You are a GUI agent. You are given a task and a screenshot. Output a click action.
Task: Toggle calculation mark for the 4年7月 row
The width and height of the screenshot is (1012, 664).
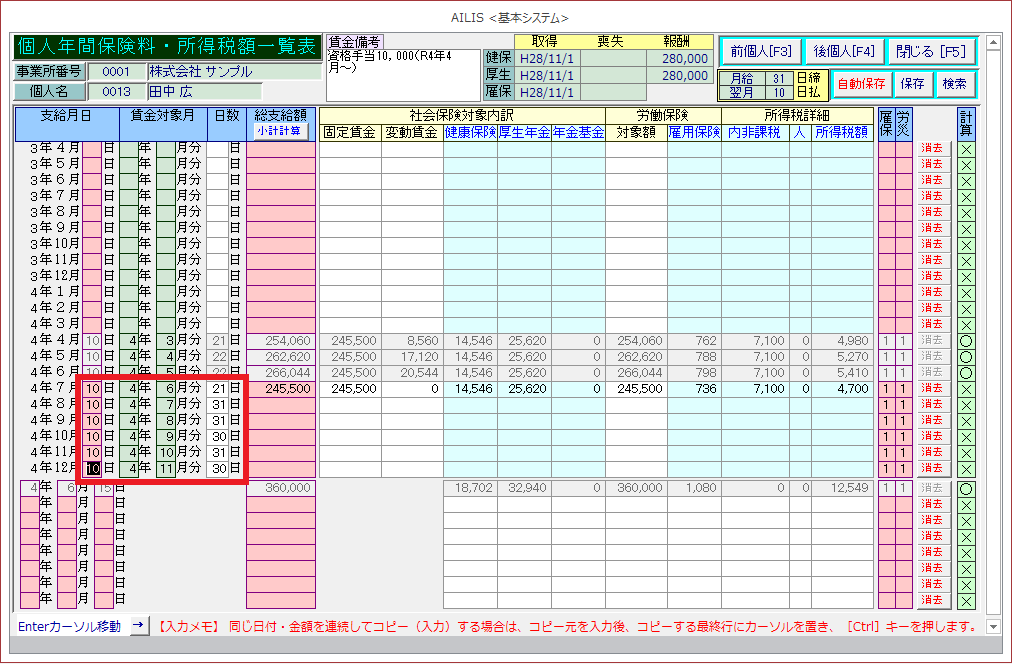[965, 388]
